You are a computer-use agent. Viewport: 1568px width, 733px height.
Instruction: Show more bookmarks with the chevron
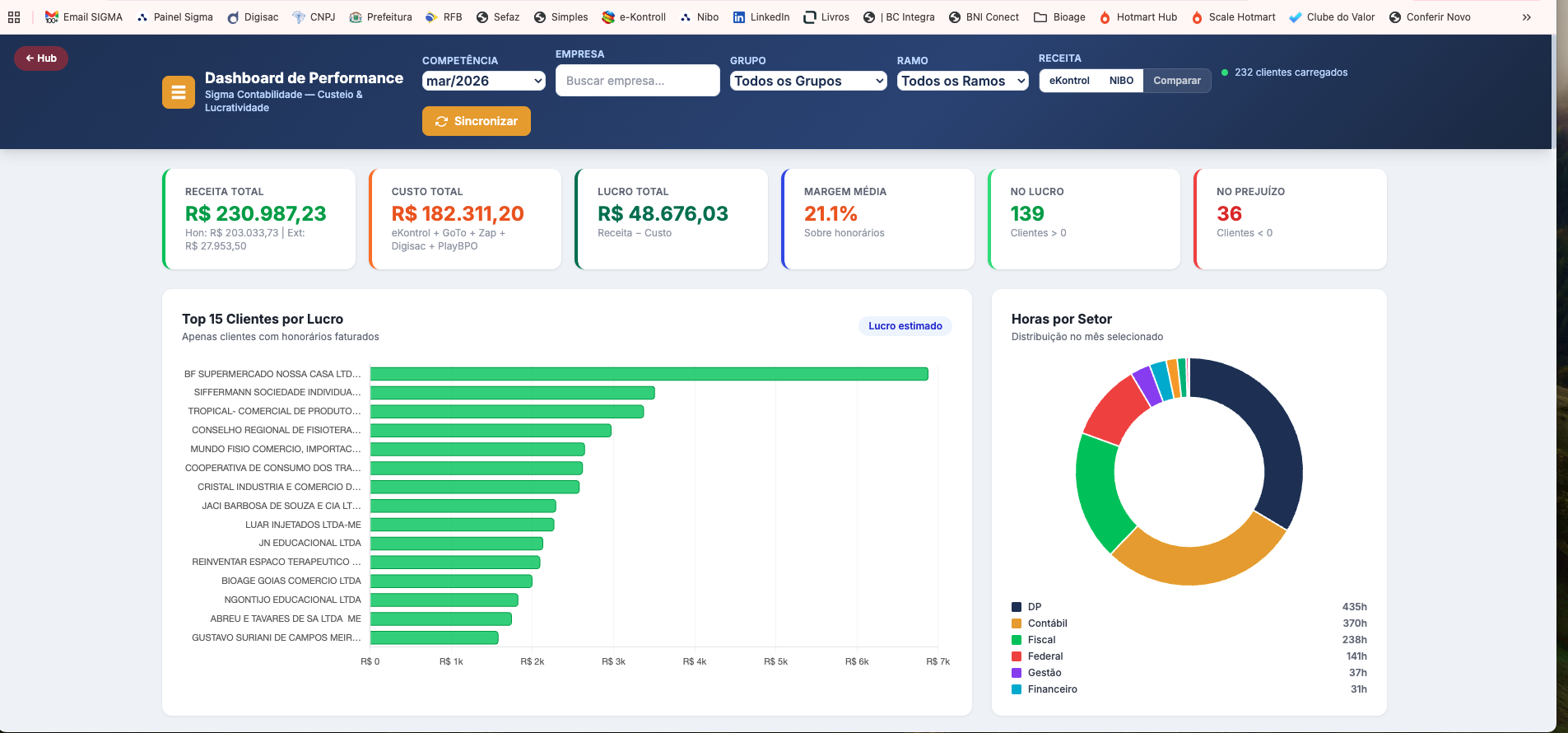click(1527, 17)
